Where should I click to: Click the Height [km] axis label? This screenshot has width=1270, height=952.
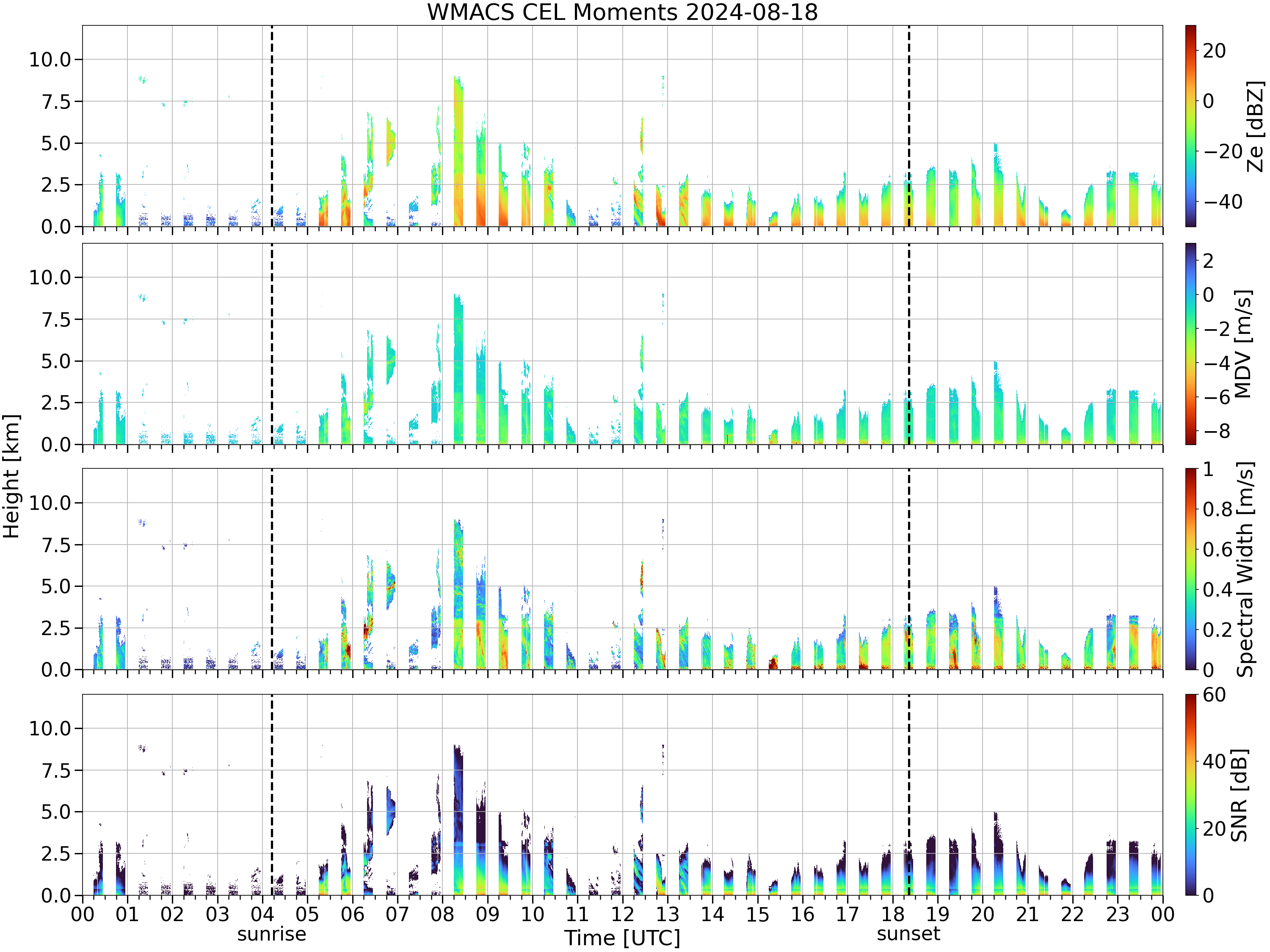click(11, 476)
